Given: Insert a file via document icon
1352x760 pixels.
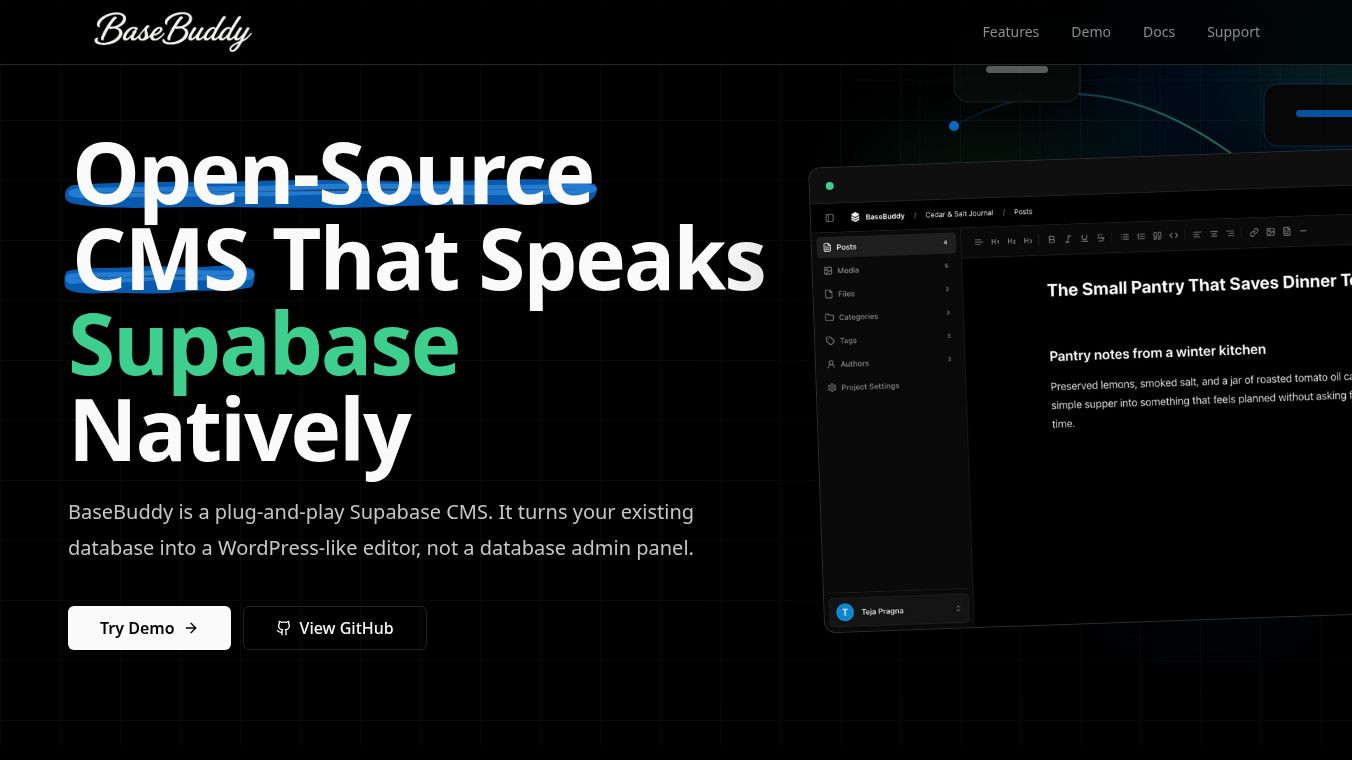Looking at the screenshot, I should [x=1287, y=231].
